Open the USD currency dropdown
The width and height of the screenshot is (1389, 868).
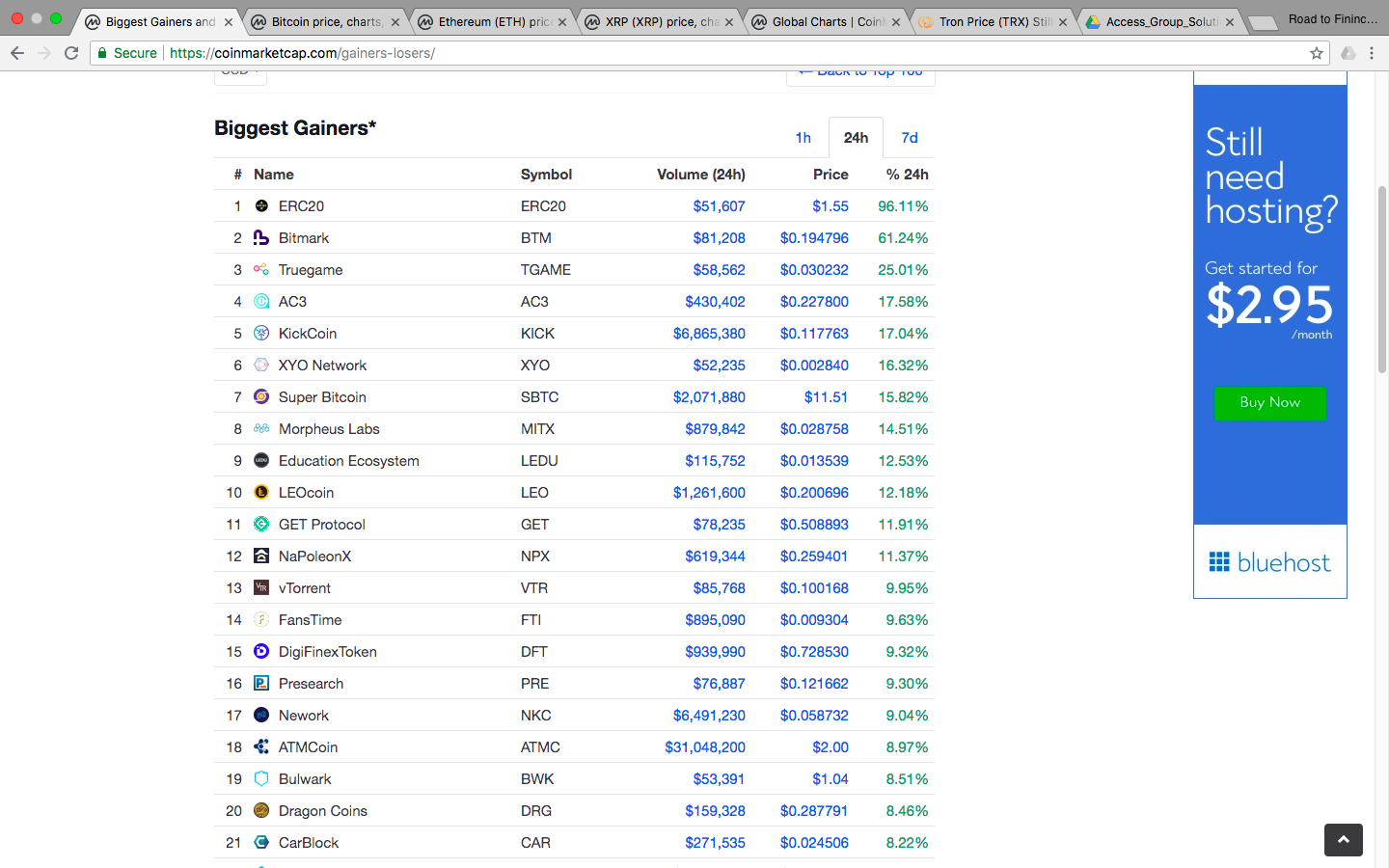pyautogui.click(x=240, y=75)
